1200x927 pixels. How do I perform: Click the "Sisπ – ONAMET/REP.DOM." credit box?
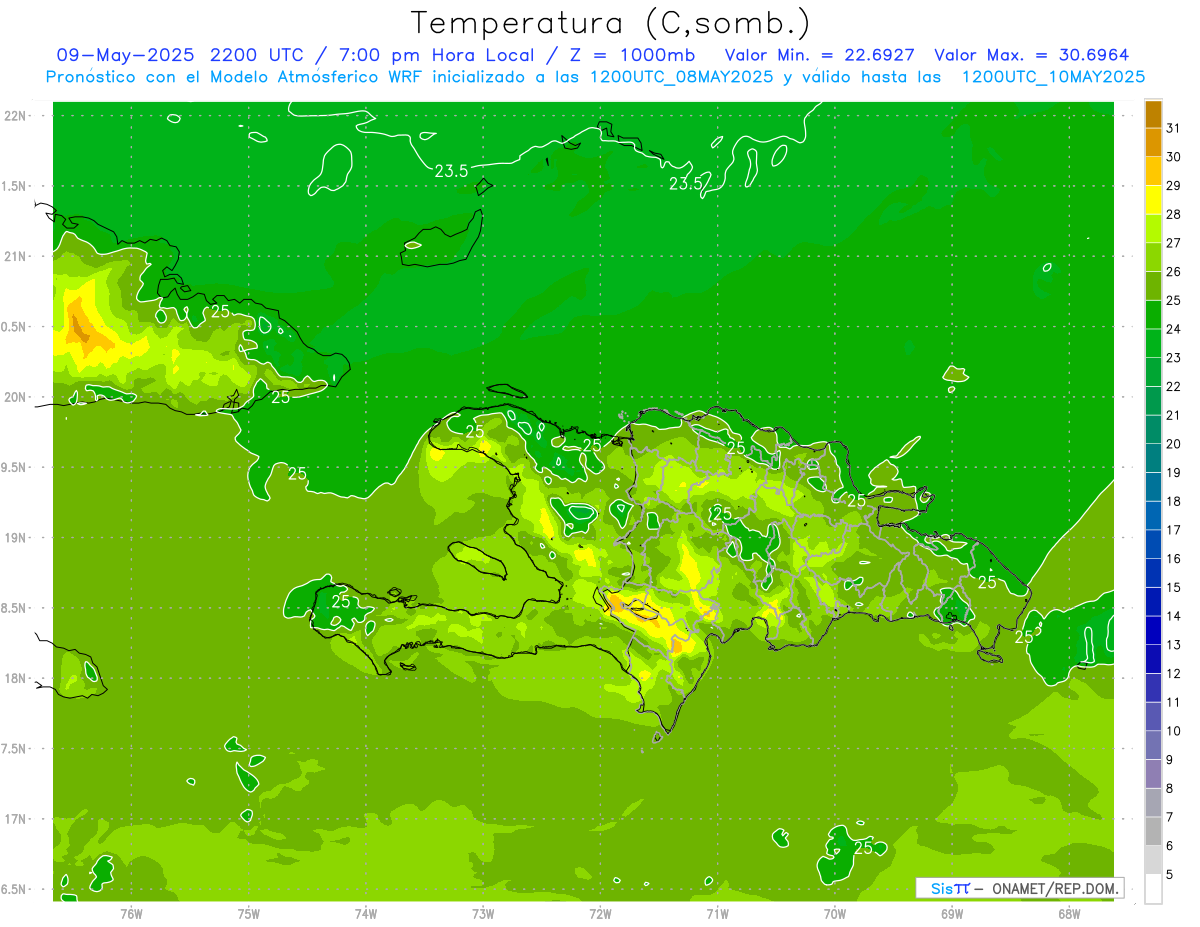point(1020,888)
